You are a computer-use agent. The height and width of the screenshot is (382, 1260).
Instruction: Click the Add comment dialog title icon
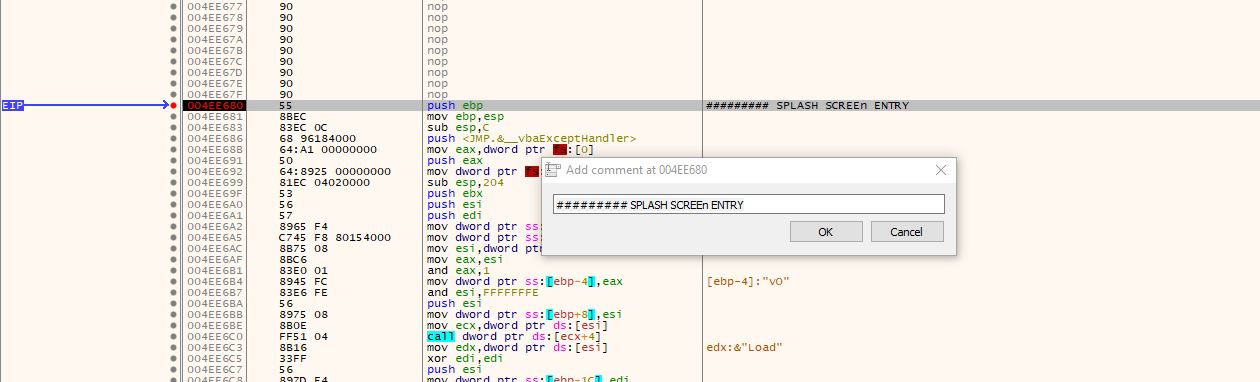[x=553, y=170]
